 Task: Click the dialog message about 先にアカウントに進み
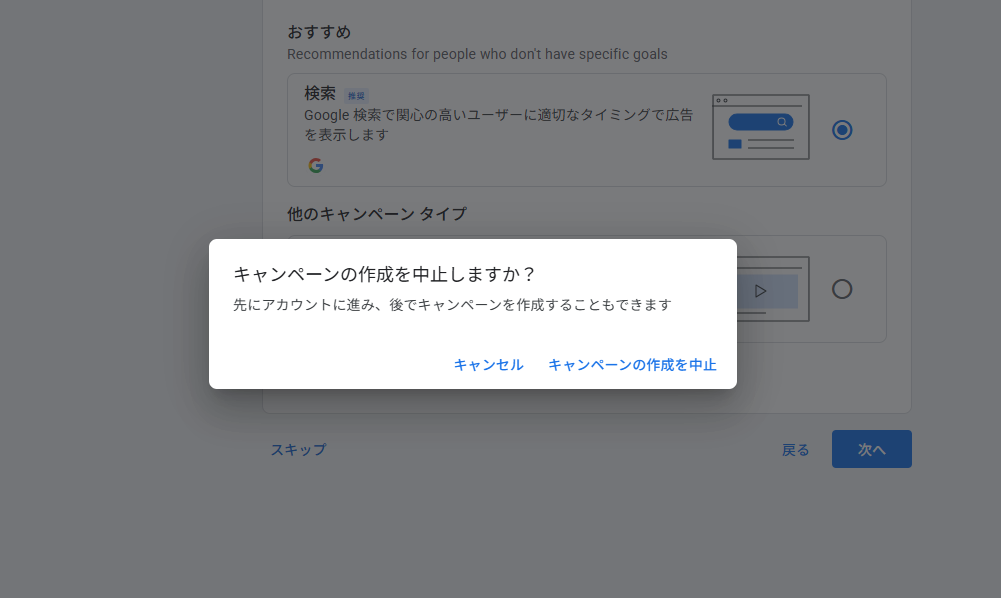point(452,305)
